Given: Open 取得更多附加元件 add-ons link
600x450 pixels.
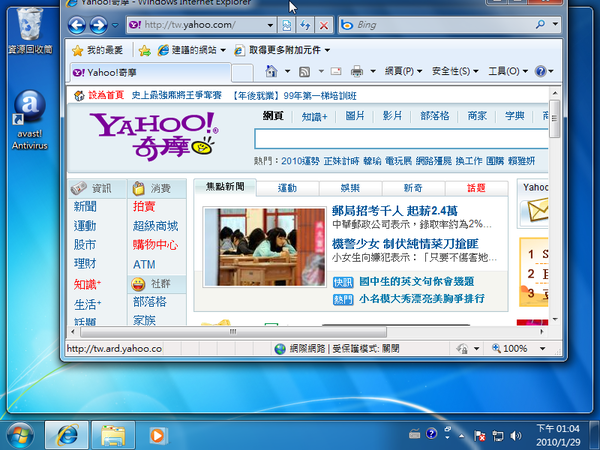Looking at the screenshot, I should [282, 50].
